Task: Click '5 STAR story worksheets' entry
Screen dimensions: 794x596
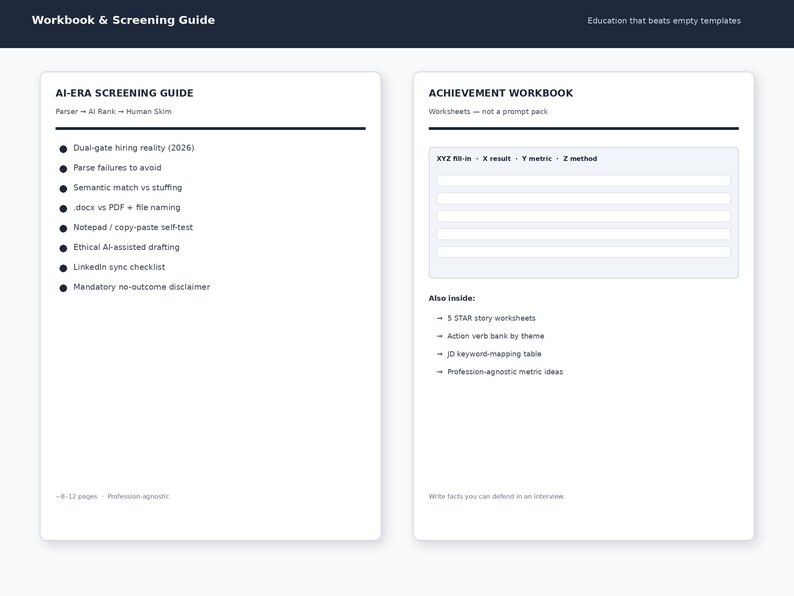Action: [491, 318]
